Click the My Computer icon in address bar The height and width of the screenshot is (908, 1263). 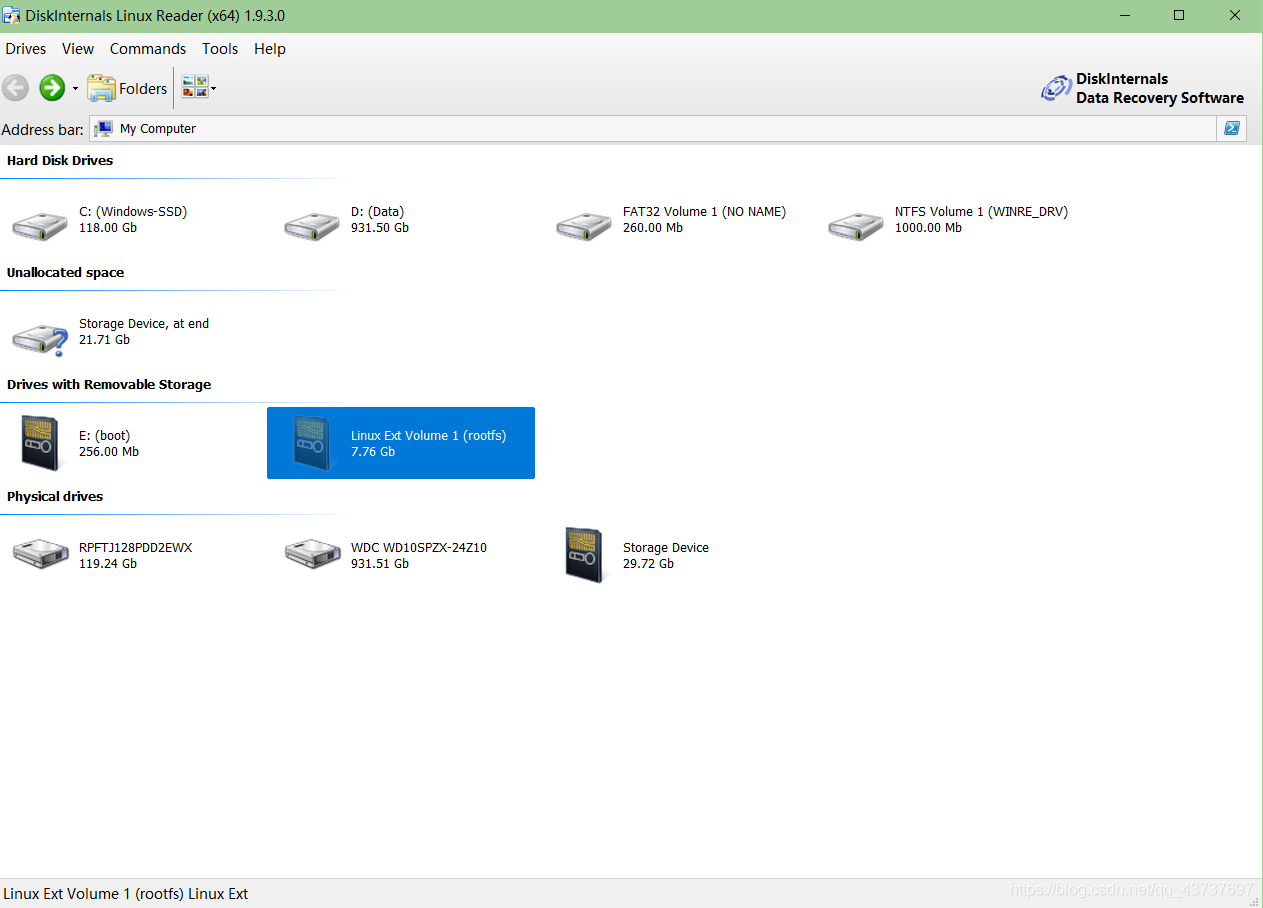pyautogui.click(x=103, y=128)
